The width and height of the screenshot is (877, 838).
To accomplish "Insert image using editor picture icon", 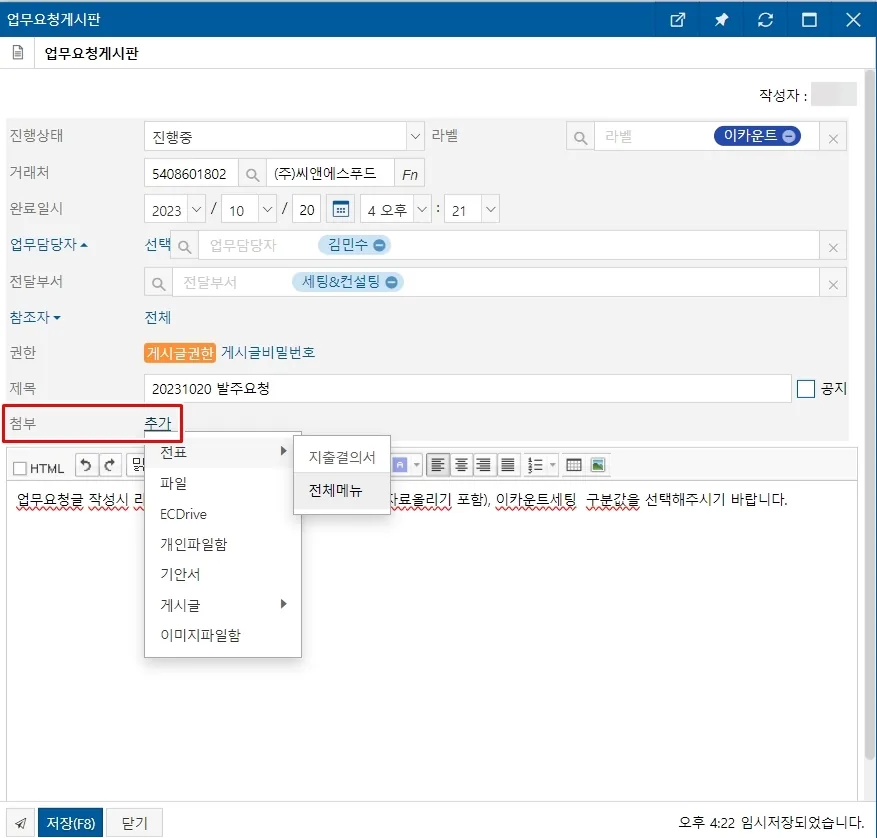I will (597, 465).
